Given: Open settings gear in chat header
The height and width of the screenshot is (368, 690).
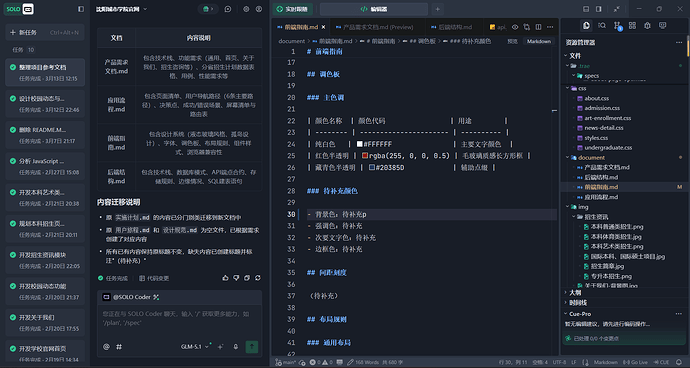Looking at the screenshot, I should click(x=246, y=9).
